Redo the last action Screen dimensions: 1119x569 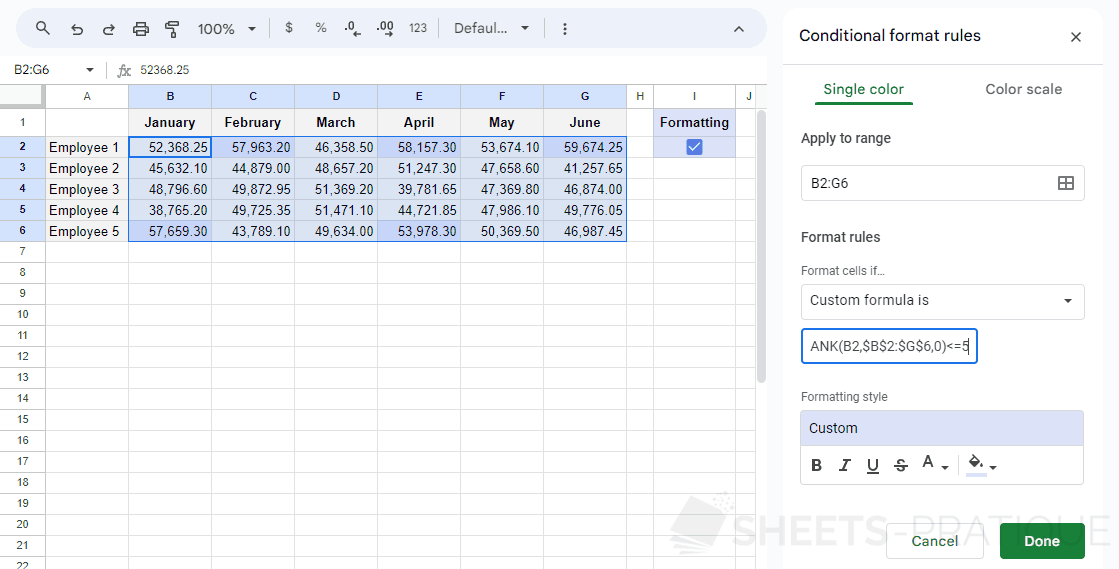click(108, 29)
